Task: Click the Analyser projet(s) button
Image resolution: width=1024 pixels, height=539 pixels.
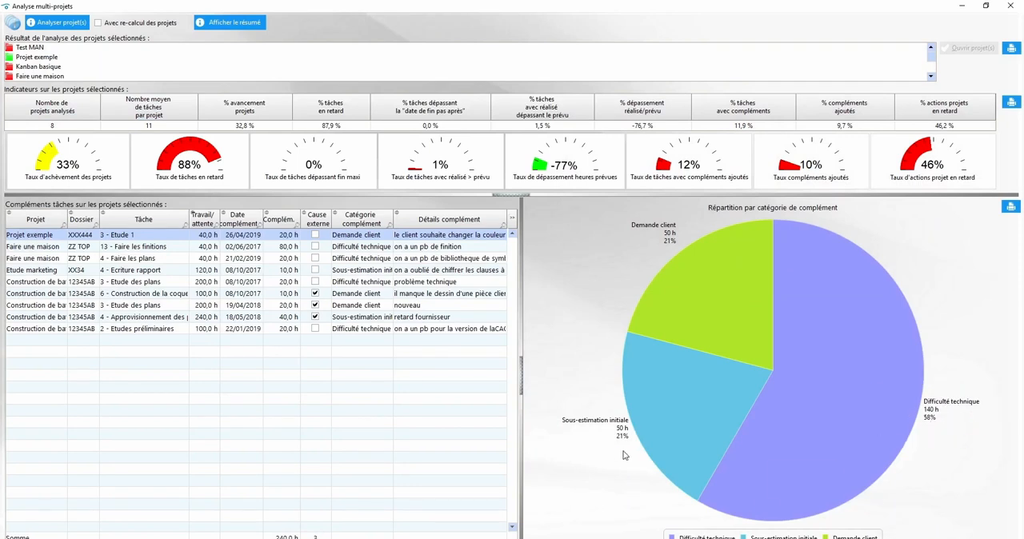Action: pos(57,23)
